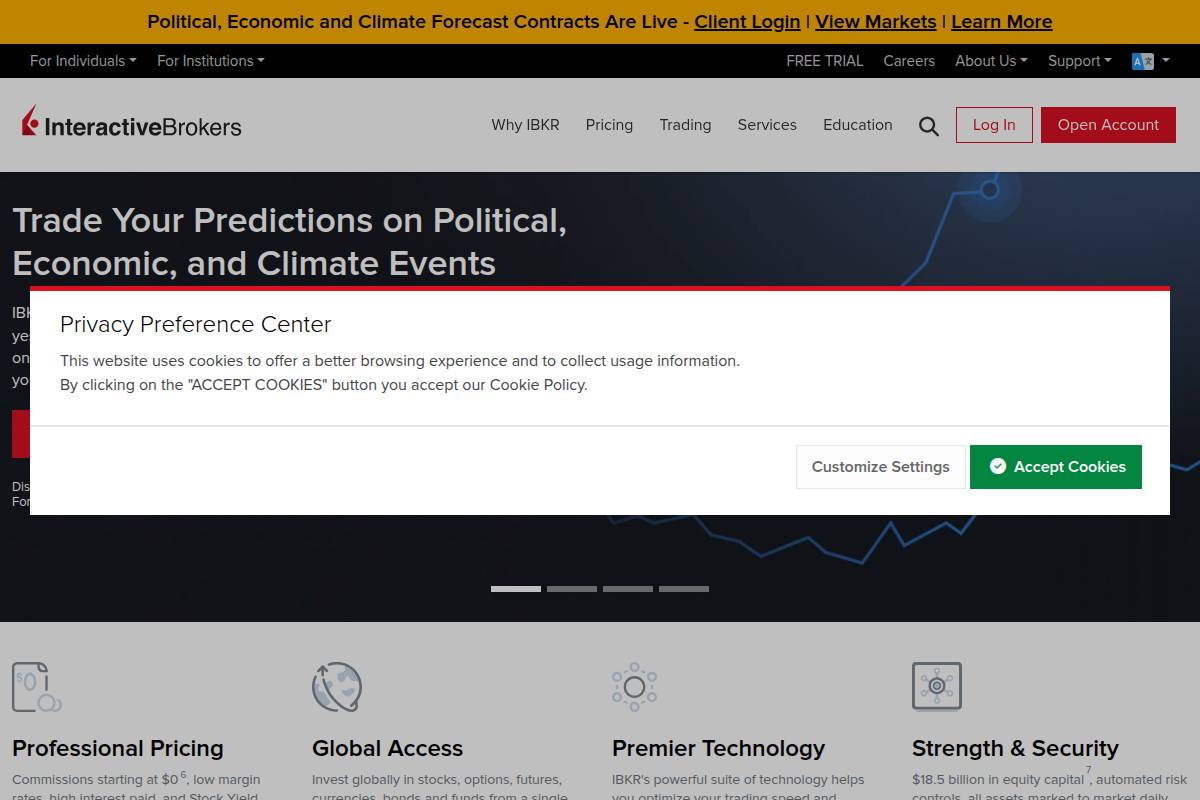Expand the For Individuals dropdown

click(83, 61)
